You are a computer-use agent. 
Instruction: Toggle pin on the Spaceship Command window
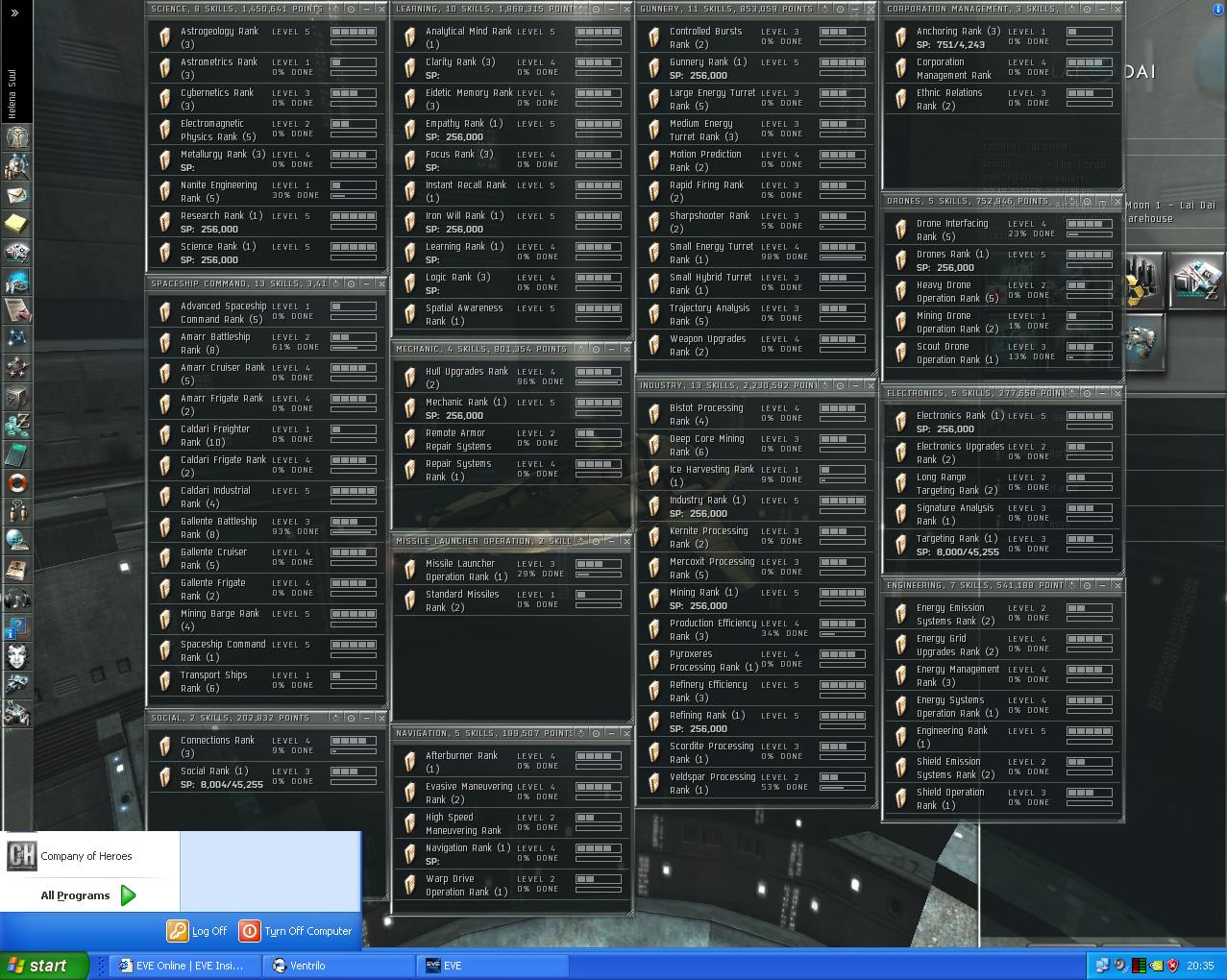[x=336, y=283]
